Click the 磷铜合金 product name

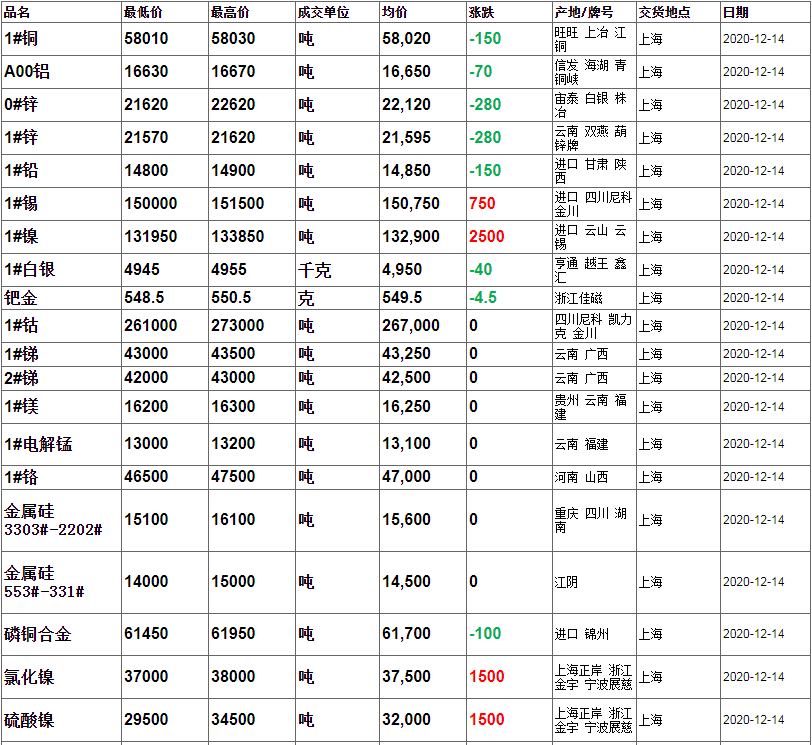point(38,634)
